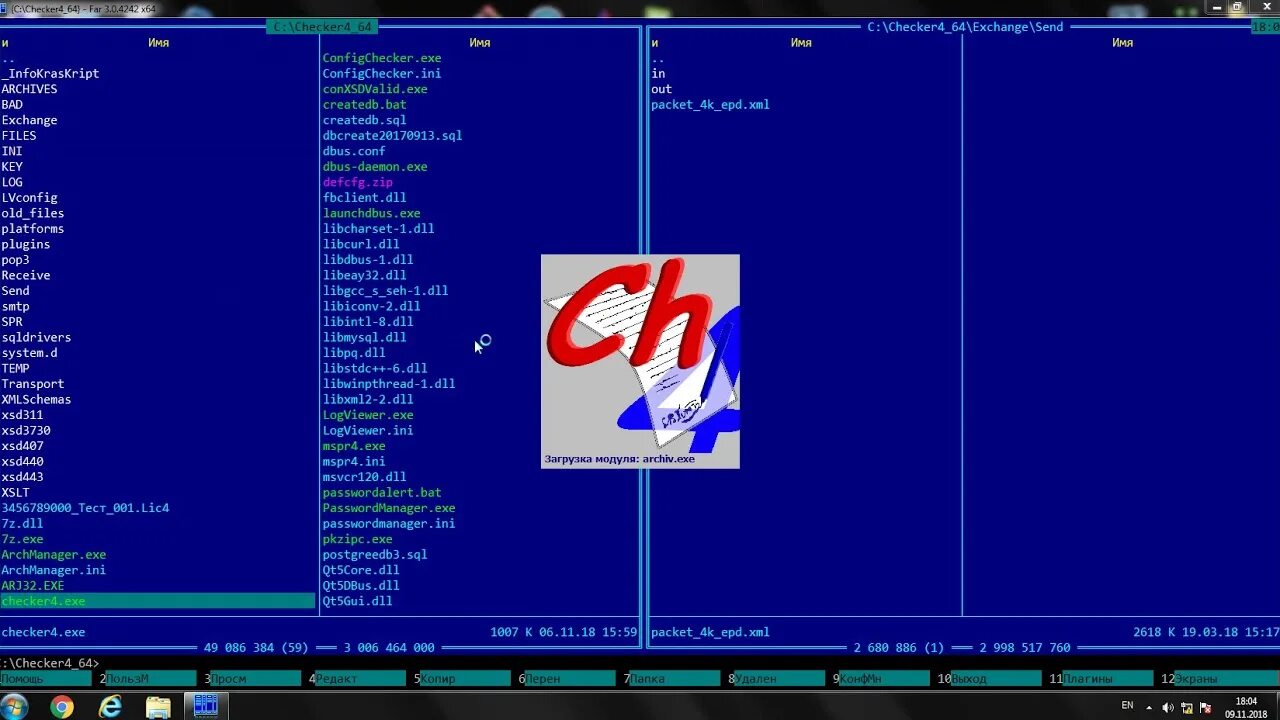Select the XMLSchemas folder
1280x720 pixels.
36,399
